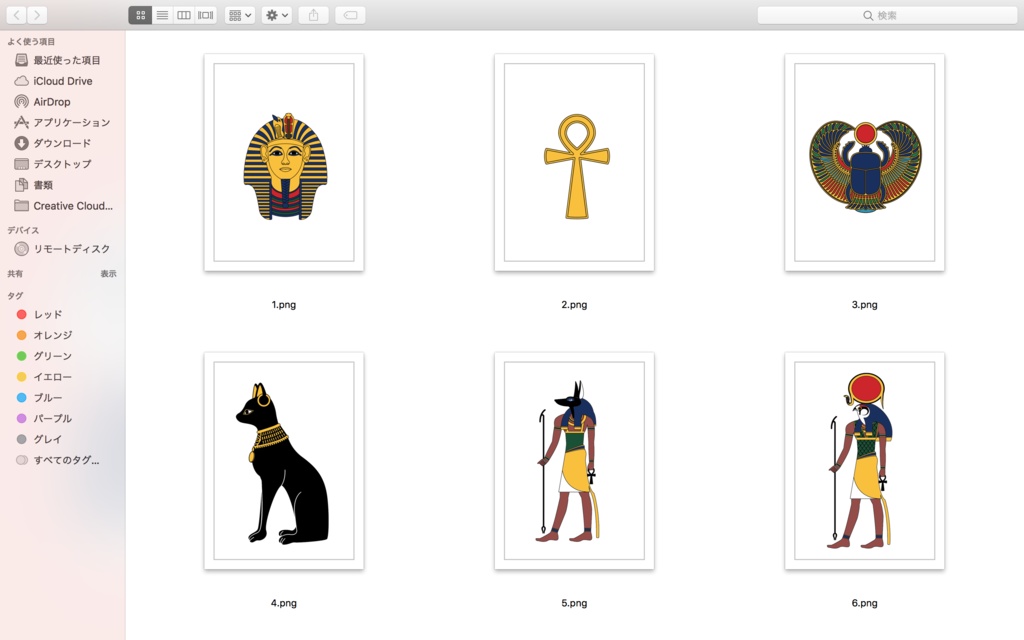Switch to column view
Image resolution: width=1024 pixels, height=640 pixels.
(x=184, y=15)
